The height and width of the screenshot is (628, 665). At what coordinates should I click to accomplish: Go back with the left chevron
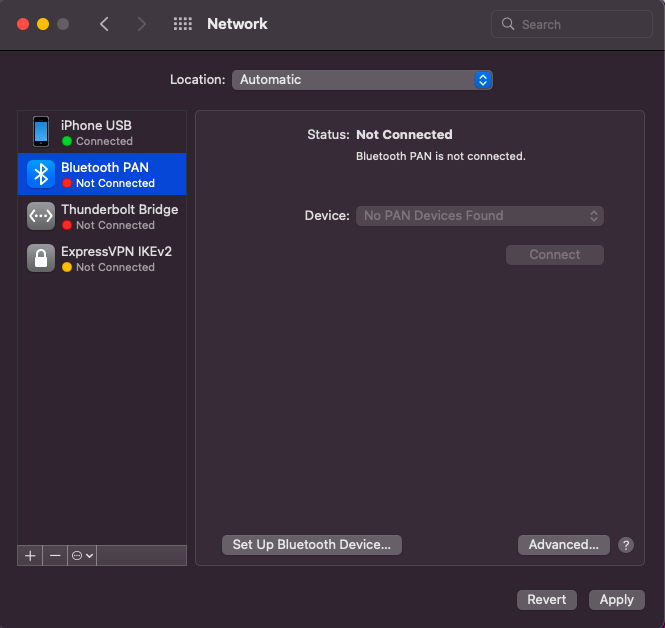coord(104,24)
